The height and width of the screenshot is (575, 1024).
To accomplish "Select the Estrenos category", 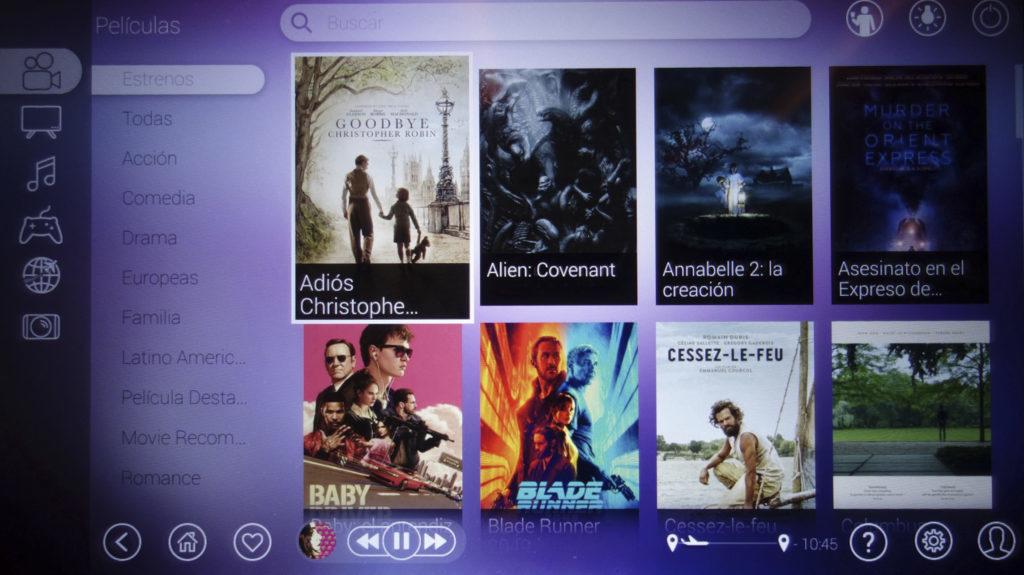I will [178, 79].
